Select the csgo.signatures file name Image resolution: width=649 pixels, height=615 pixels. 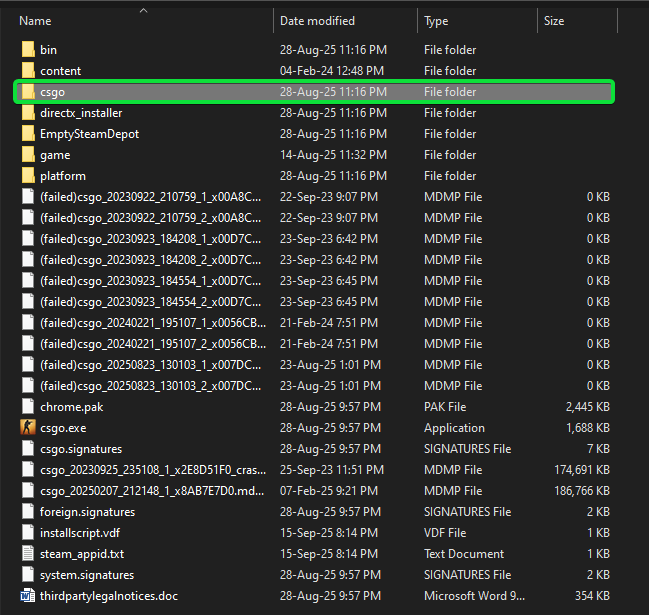pos(81,449)
